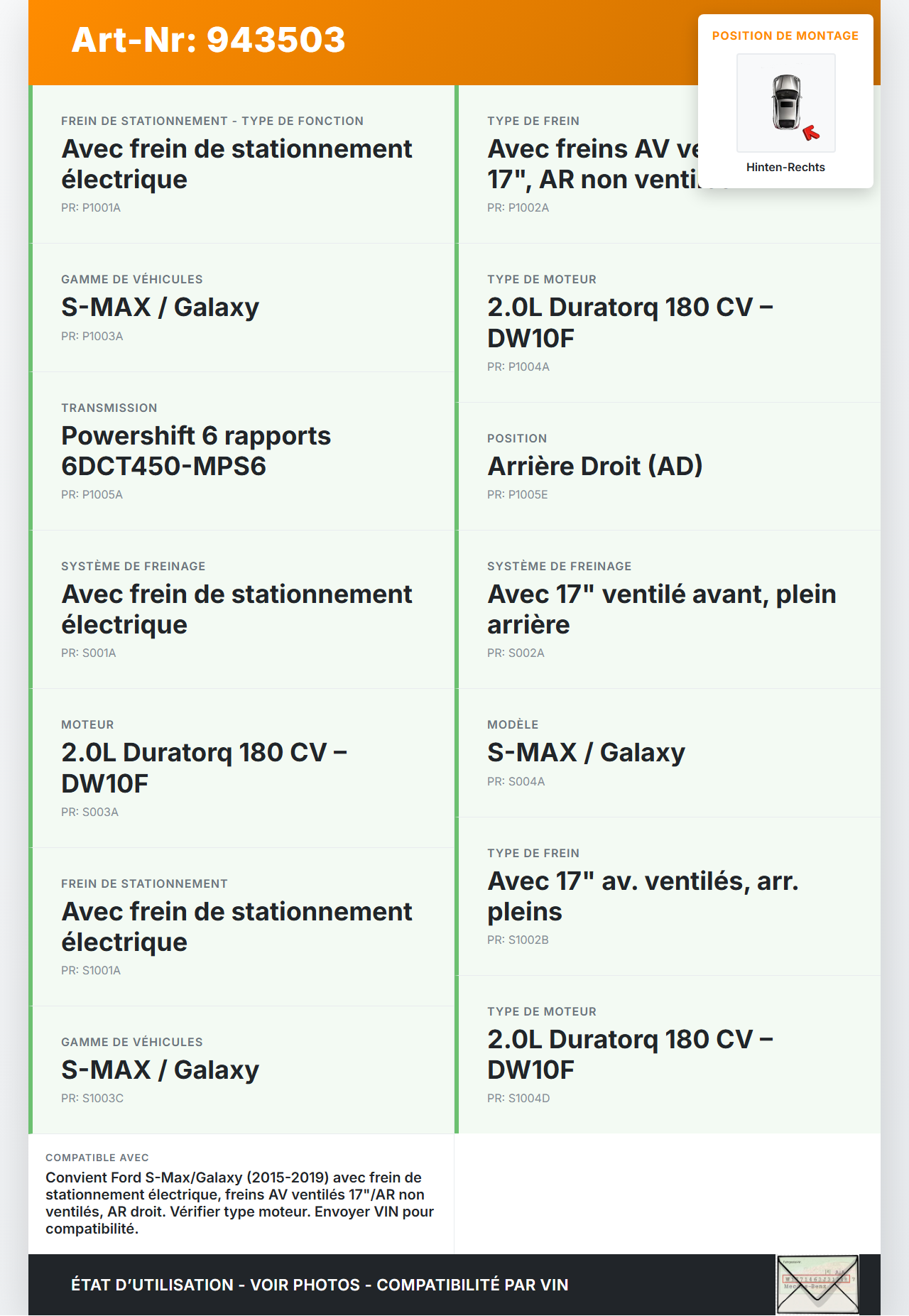Click Avec 17" av. ventilés, arr. pleins
909x1316 pixels.
click(643, 896)
